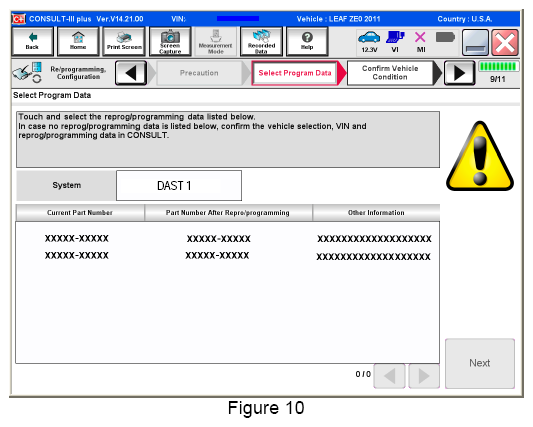The height and width of the screenshot is (427, 533).
Task: Click the VI interface status icon
Action: [x=395, y=41]
